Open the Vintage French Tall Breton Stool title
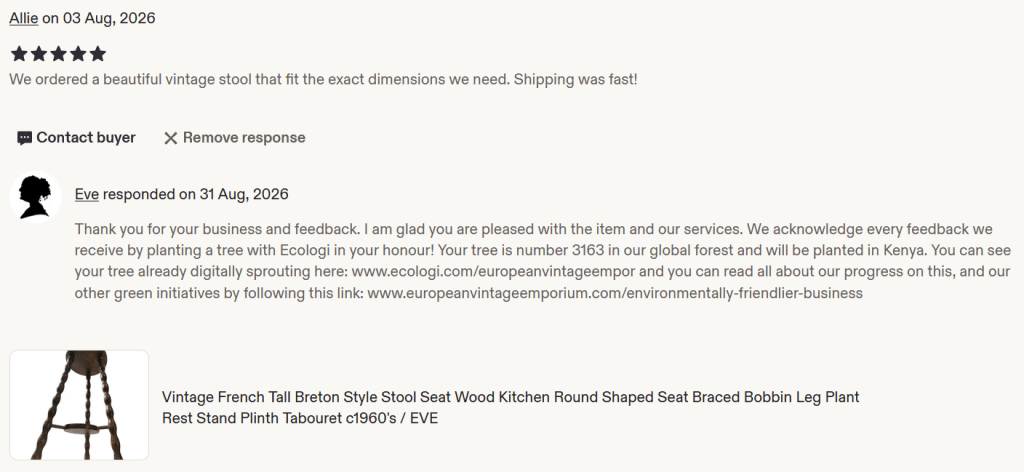The image size is (1024, 472). pyautogui.click(x=510, y=407)
